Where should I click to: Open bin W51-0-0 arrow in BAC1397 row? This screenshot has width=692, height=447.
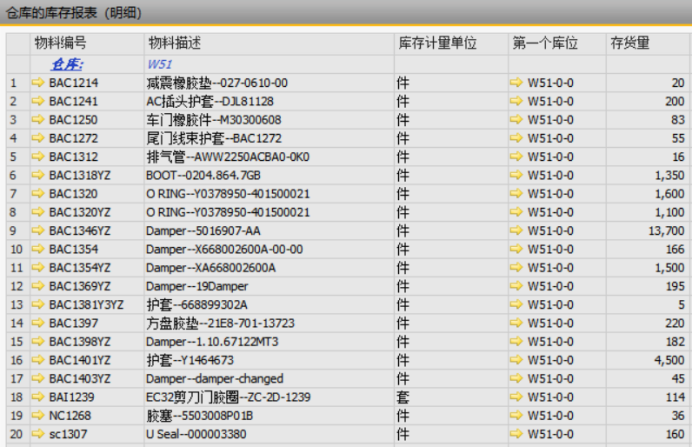517,323
